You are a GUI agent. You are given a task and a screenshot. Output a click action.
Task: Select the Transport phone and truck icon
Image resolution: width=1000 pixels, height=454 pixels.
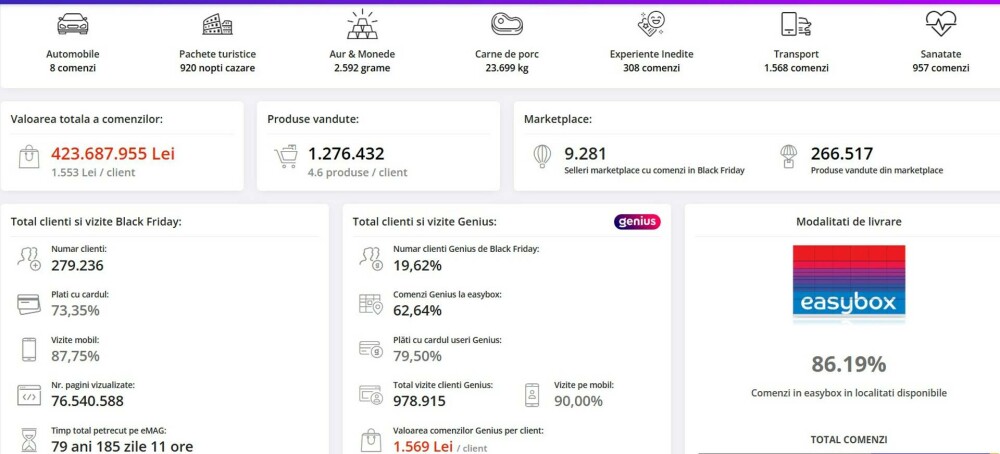pyautogui.click(x=796, y=24)
